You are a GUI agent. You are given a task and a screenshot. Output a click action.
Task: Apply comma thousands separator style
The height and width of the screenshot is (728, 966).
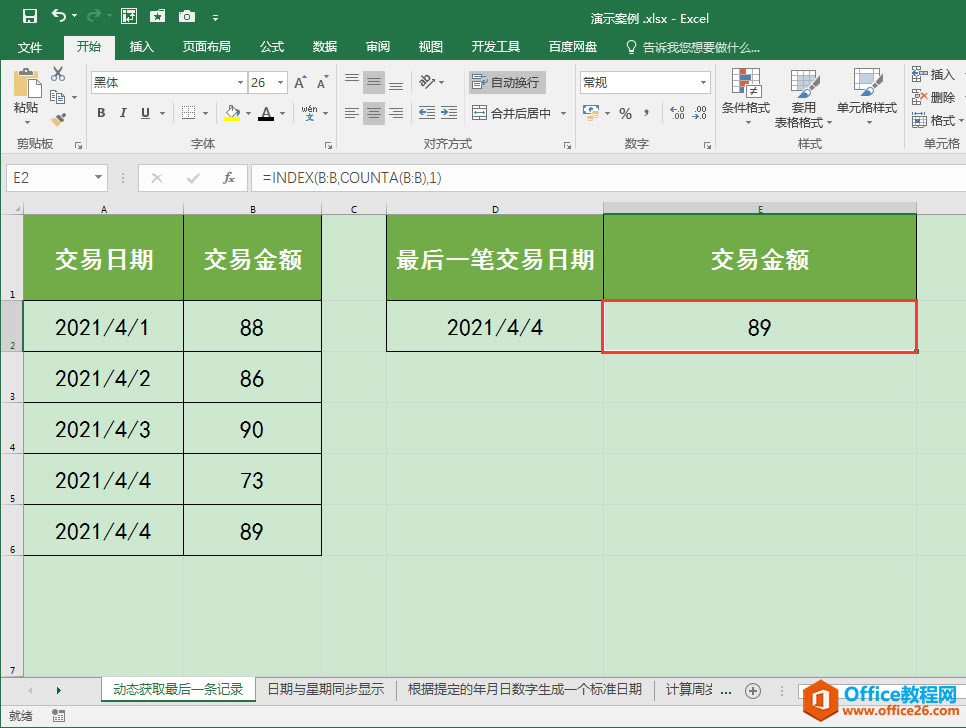pos(646,113)
